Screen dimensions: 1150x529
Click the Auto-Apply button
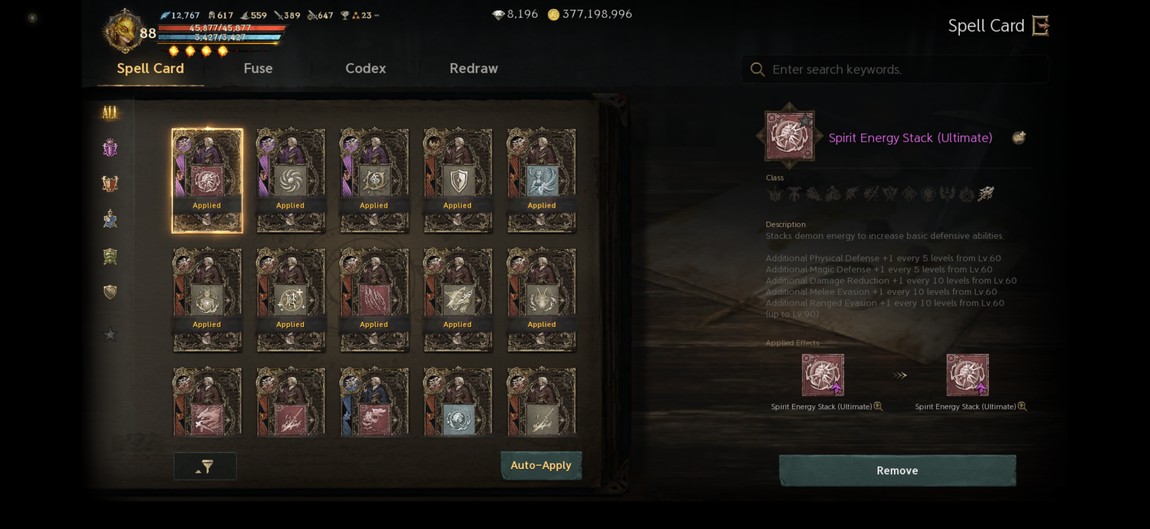541,465
